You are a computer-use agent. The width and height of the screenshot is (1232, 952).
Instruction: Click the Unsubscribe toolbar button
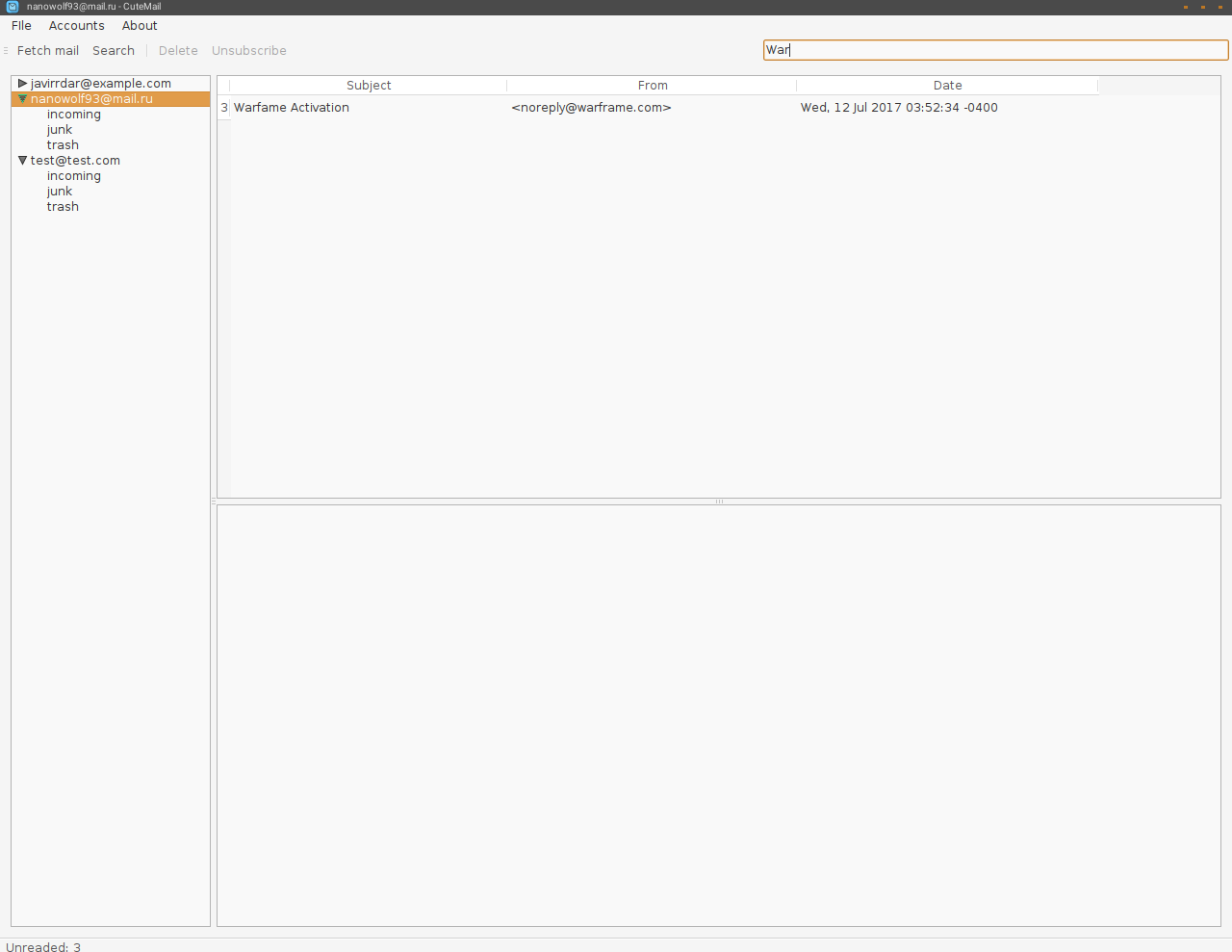[249, 51]
